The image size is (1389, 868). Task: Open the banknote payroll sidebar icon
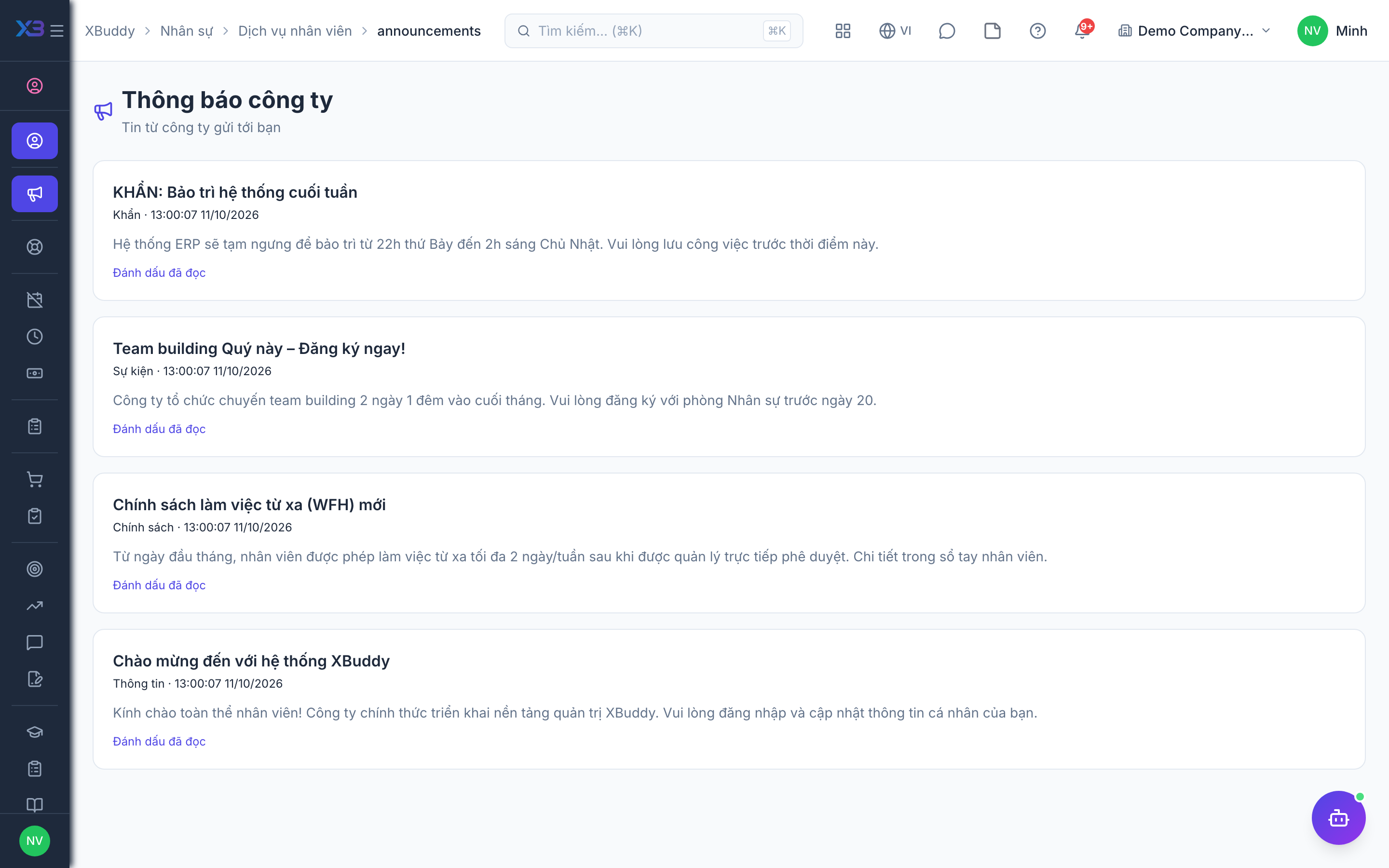tap(34, 373)
